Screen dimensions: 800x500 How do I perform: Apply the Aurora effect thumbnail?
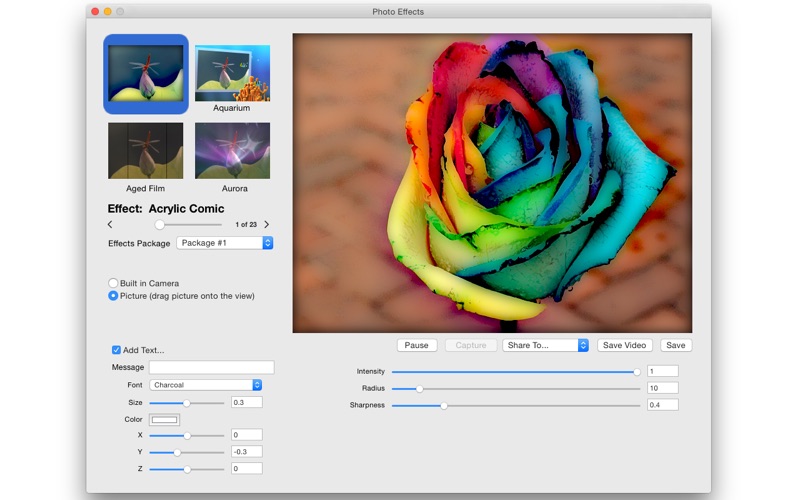click(x=232, y=151)
